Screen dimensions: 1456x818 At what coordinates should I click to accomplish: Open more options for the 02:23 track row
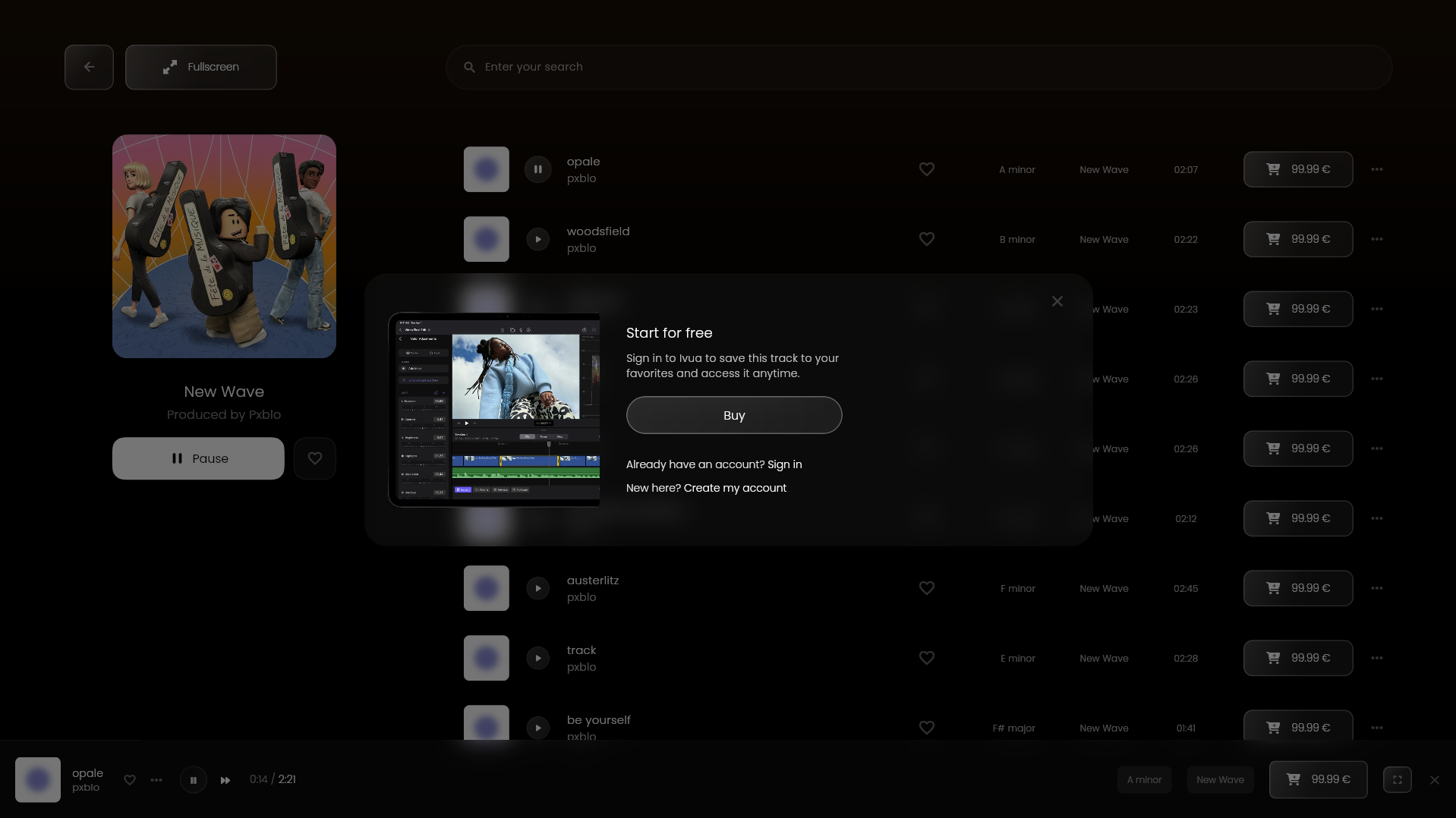[1377, 309]
